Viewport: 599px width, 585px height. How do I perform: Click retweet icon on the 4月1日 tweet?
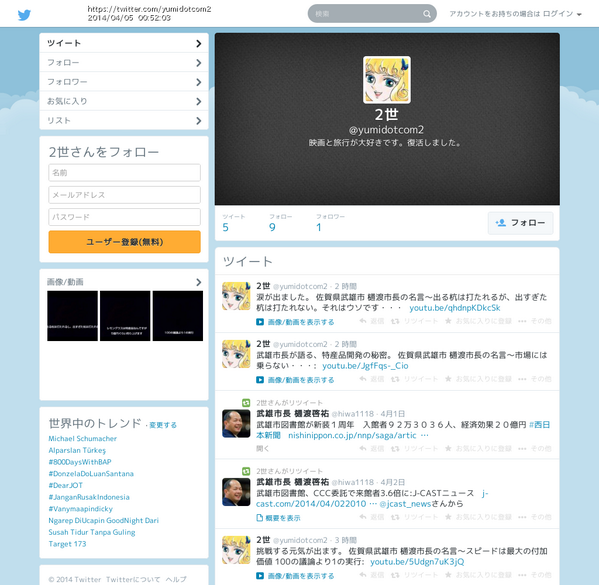(x=395, y=448)
